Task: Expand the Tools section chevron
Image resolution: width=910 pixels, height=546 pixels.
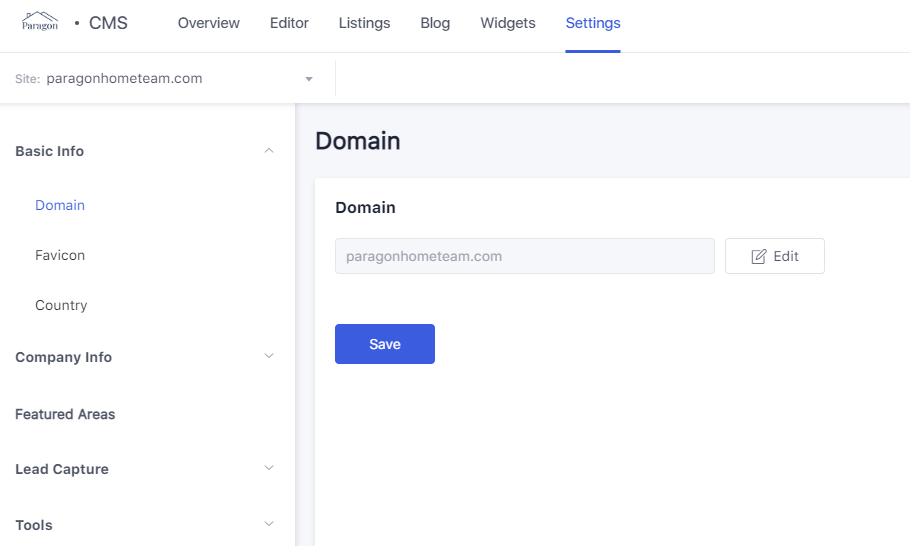Action: 269,524
